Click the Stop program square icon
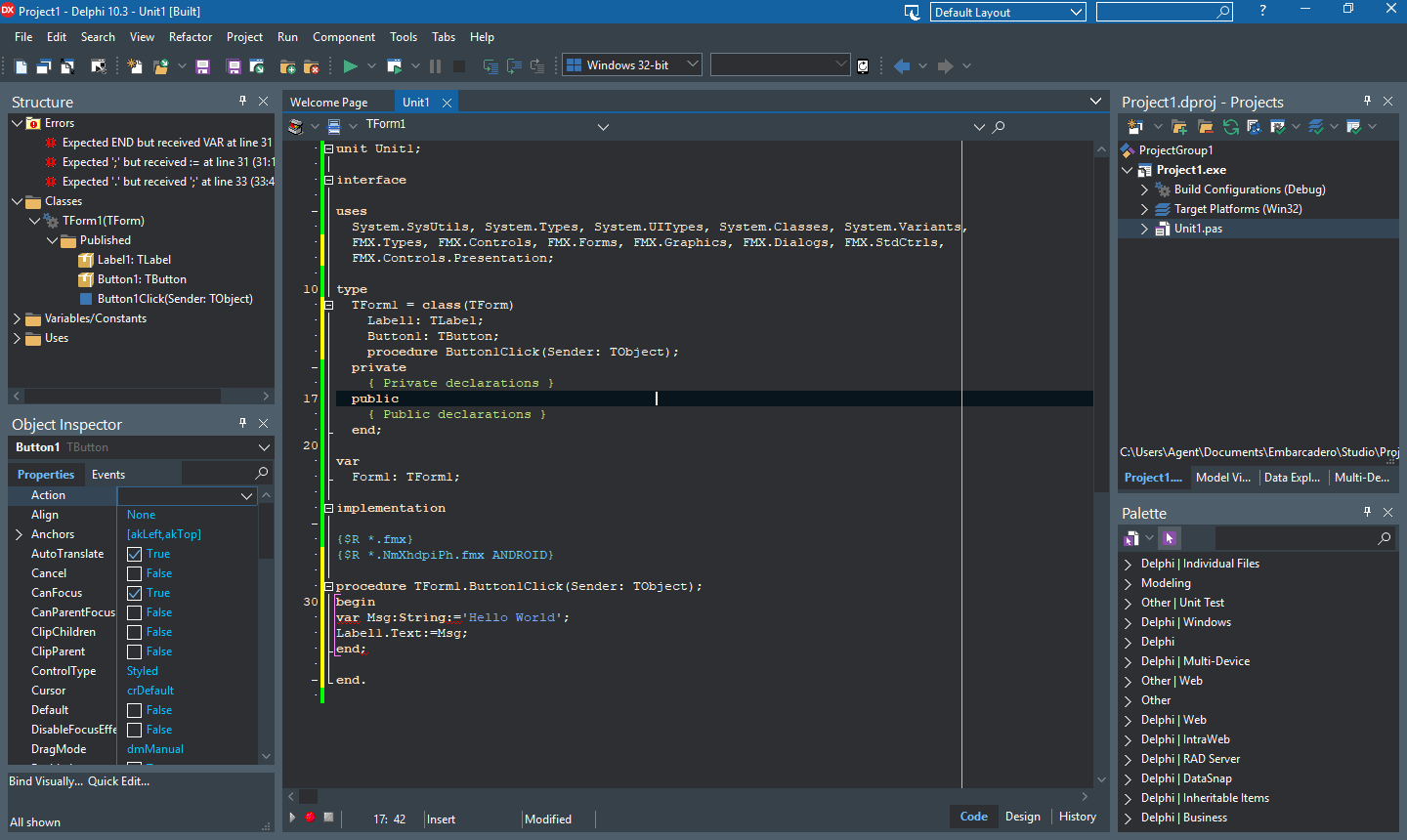The height and width of the screenshot is (840, 1407). pos(459,66)
